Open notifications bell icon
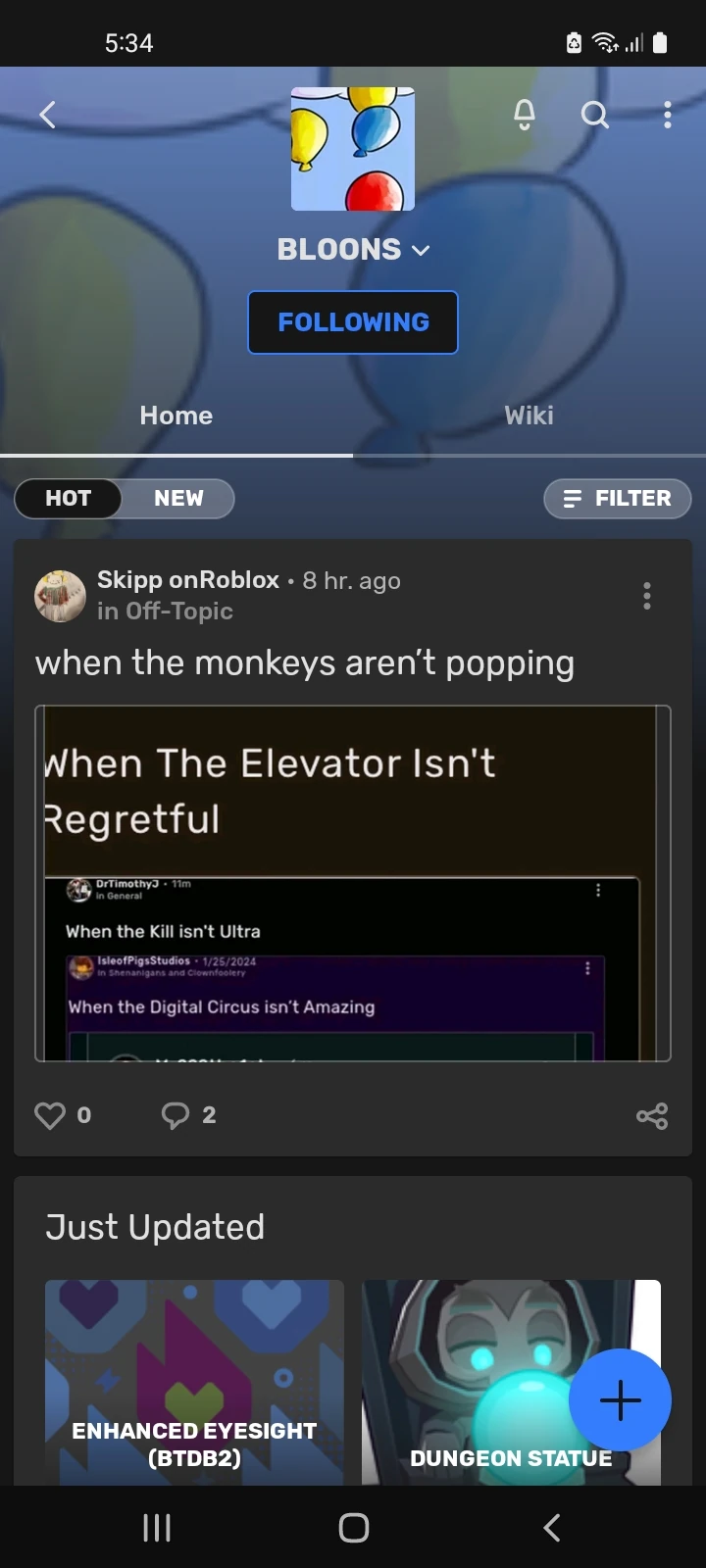The height and width of the screenshot is (1568, 706). click(525, 115)
